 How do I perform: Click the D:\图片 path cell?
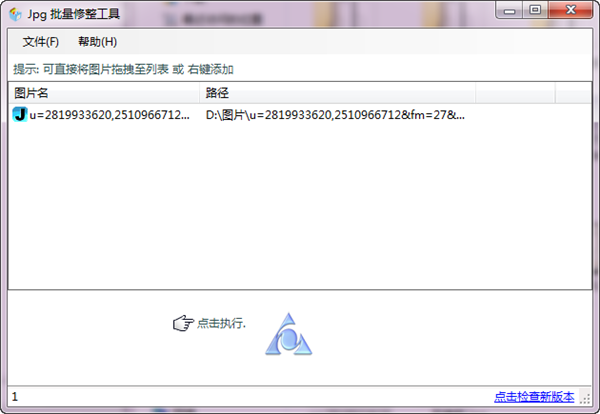[335, 115]
